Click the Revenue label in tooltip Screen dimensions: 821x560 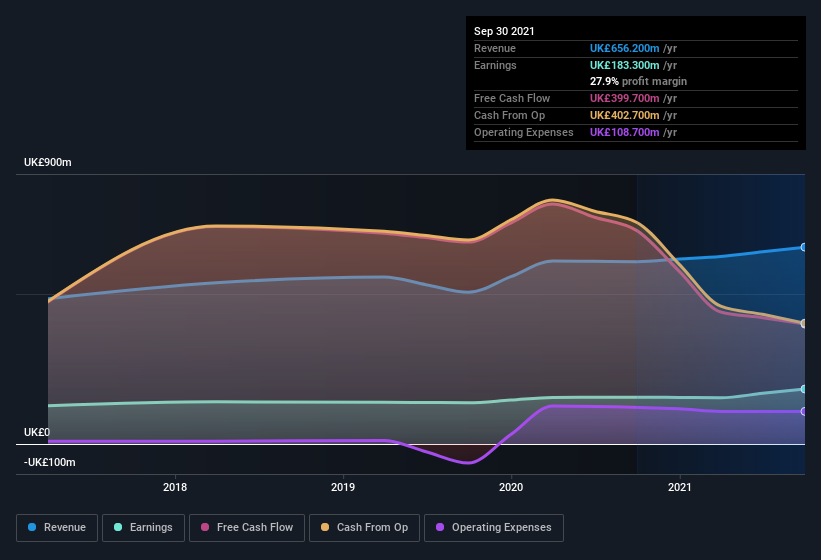click(x=495, y=48)
